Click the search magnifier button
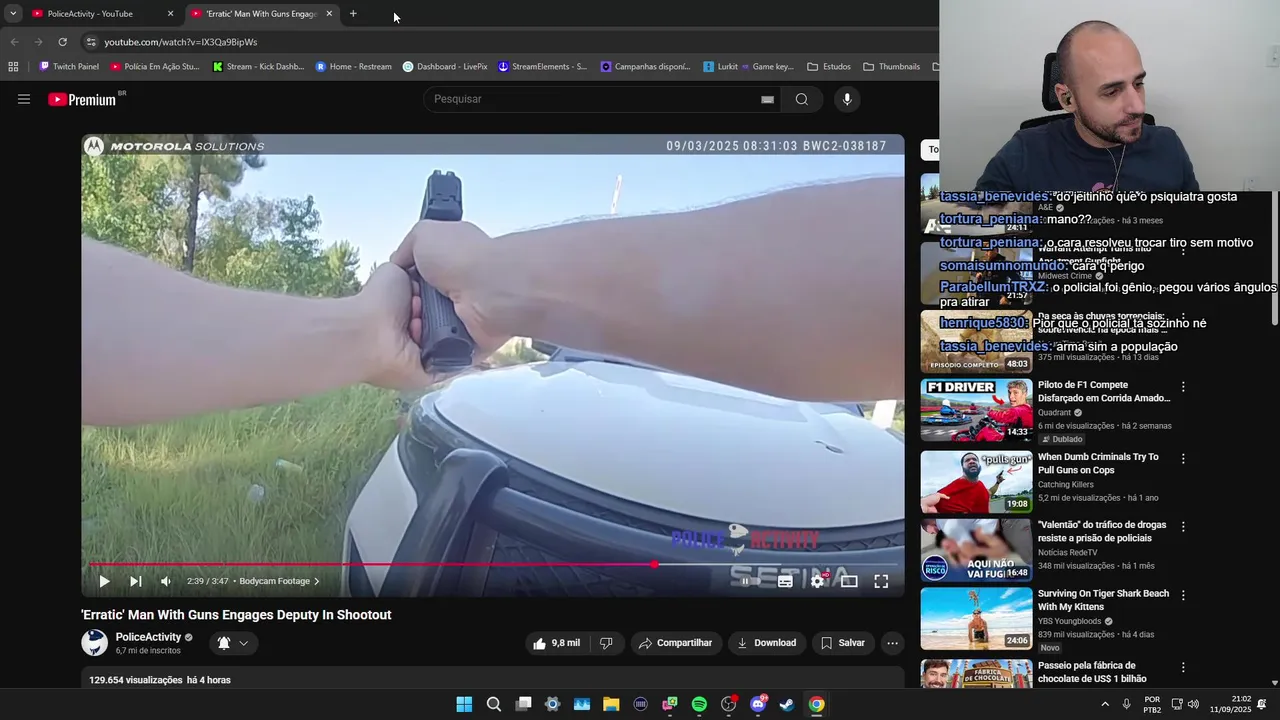Screen dimensions: 1280x720 (x=802, y=99)
